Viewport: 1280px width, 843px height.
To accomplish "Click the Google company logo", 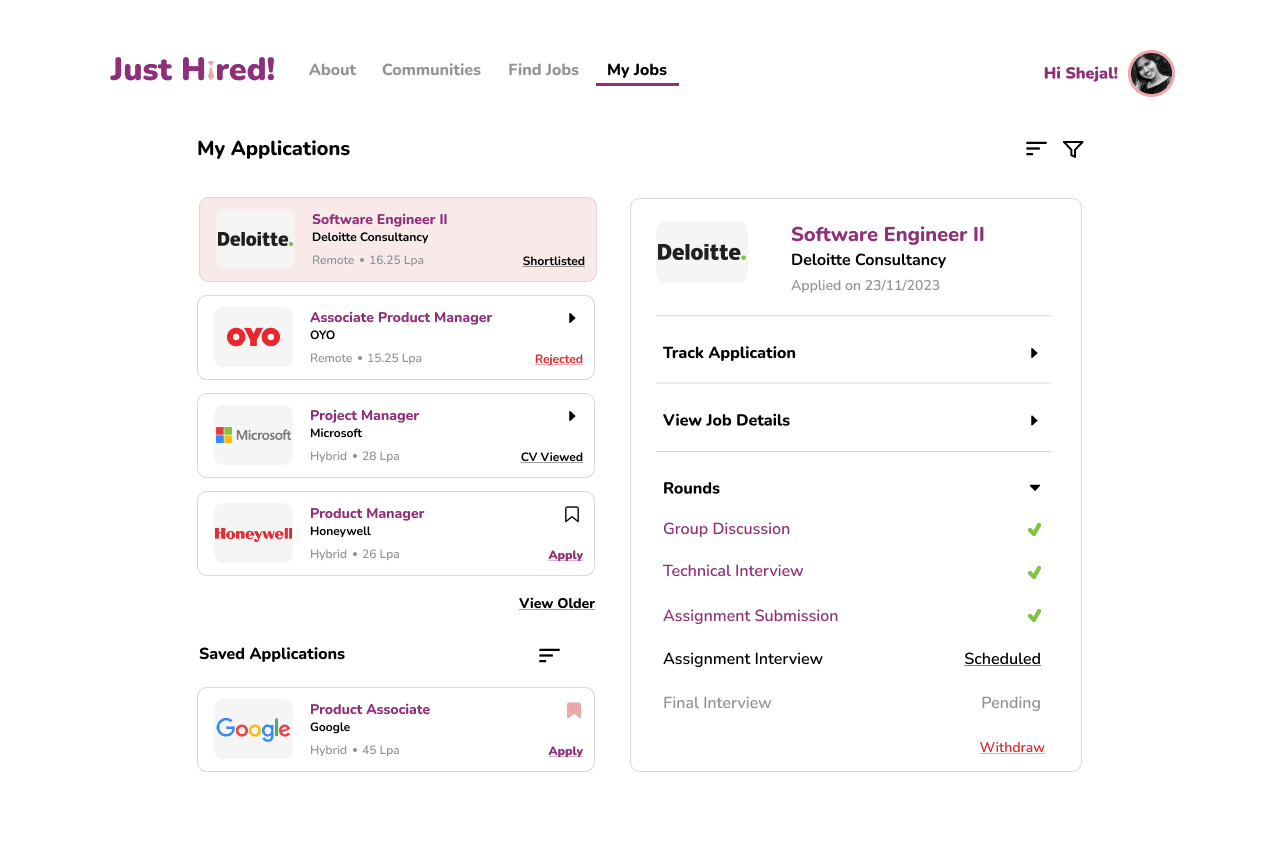I will tap(253, 729).
